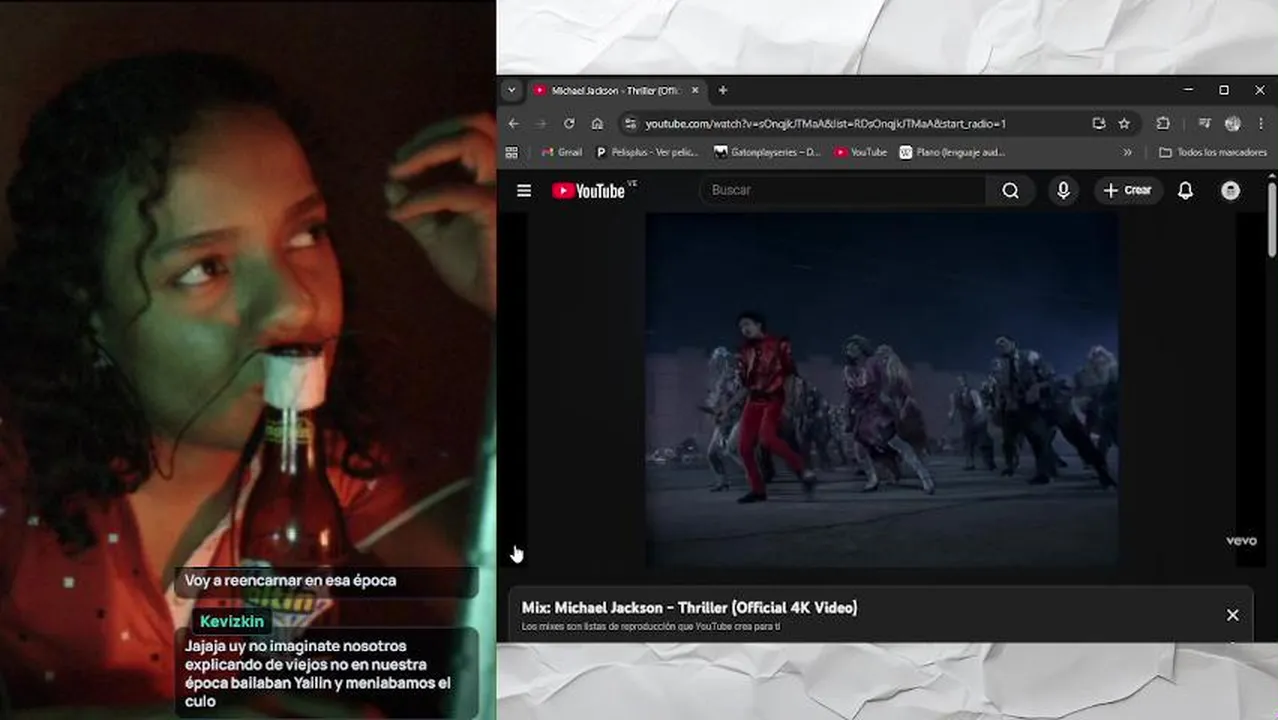Click the YouTube search magnifier button

click(1011, 190)
